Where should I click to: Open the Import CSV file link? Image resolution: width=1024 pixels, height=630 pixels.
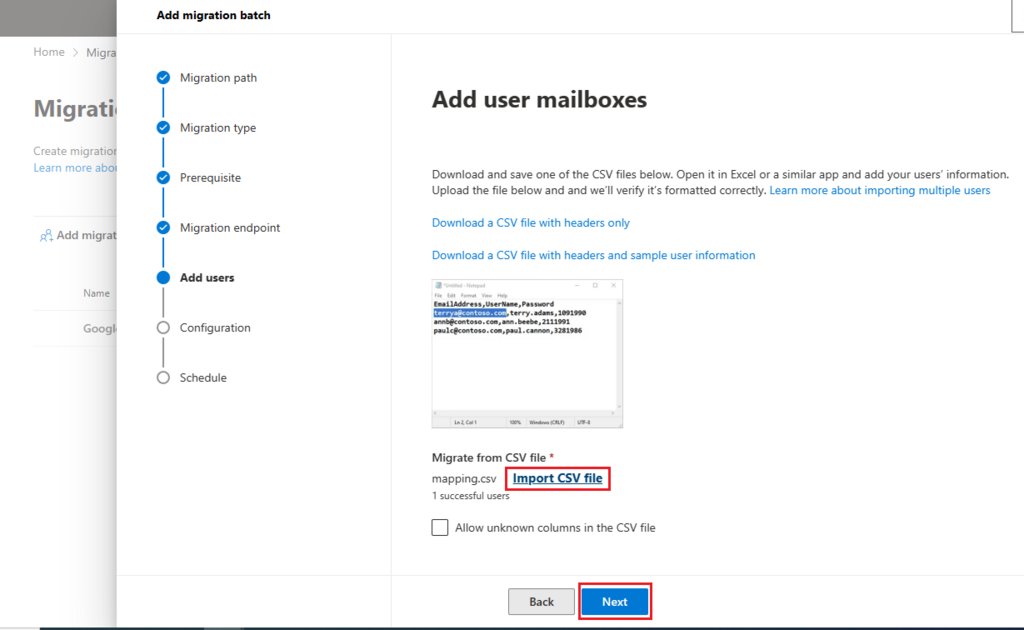[x=557, y=478]
